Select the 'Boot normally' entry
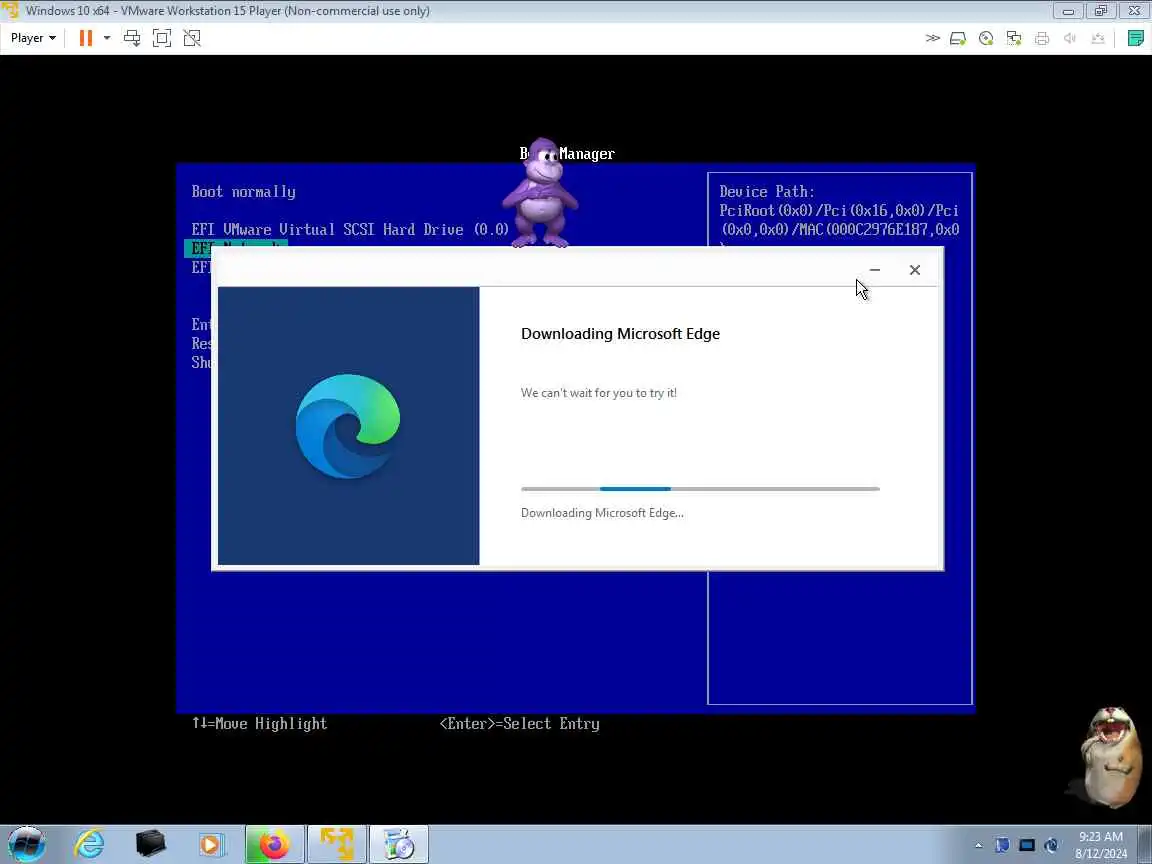Screen dimensions: 1152x864 pyautogui.click(x=243, y=192)
